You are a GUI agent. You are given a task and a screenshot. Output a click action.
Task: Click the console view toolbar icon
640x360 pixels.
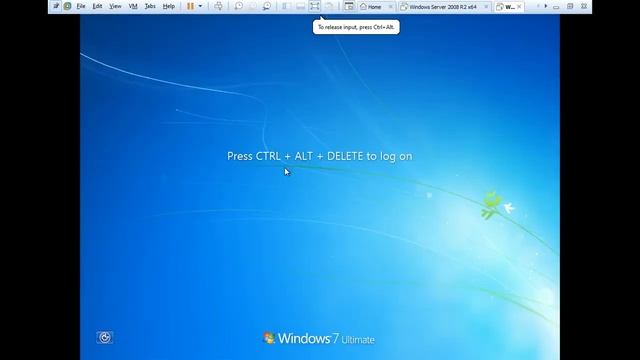point(349,6)
